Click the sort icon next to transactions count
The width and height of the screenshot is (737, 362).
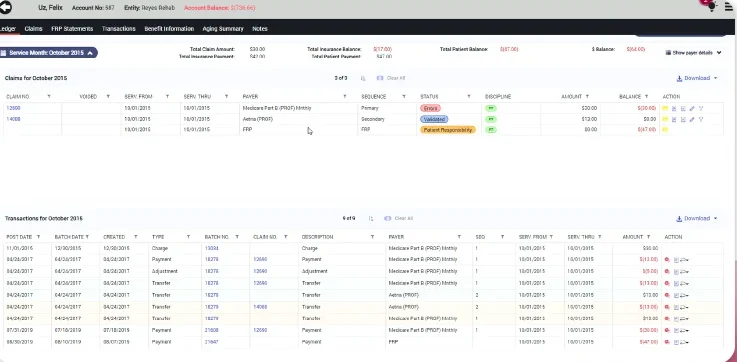[x=371, y=219]
